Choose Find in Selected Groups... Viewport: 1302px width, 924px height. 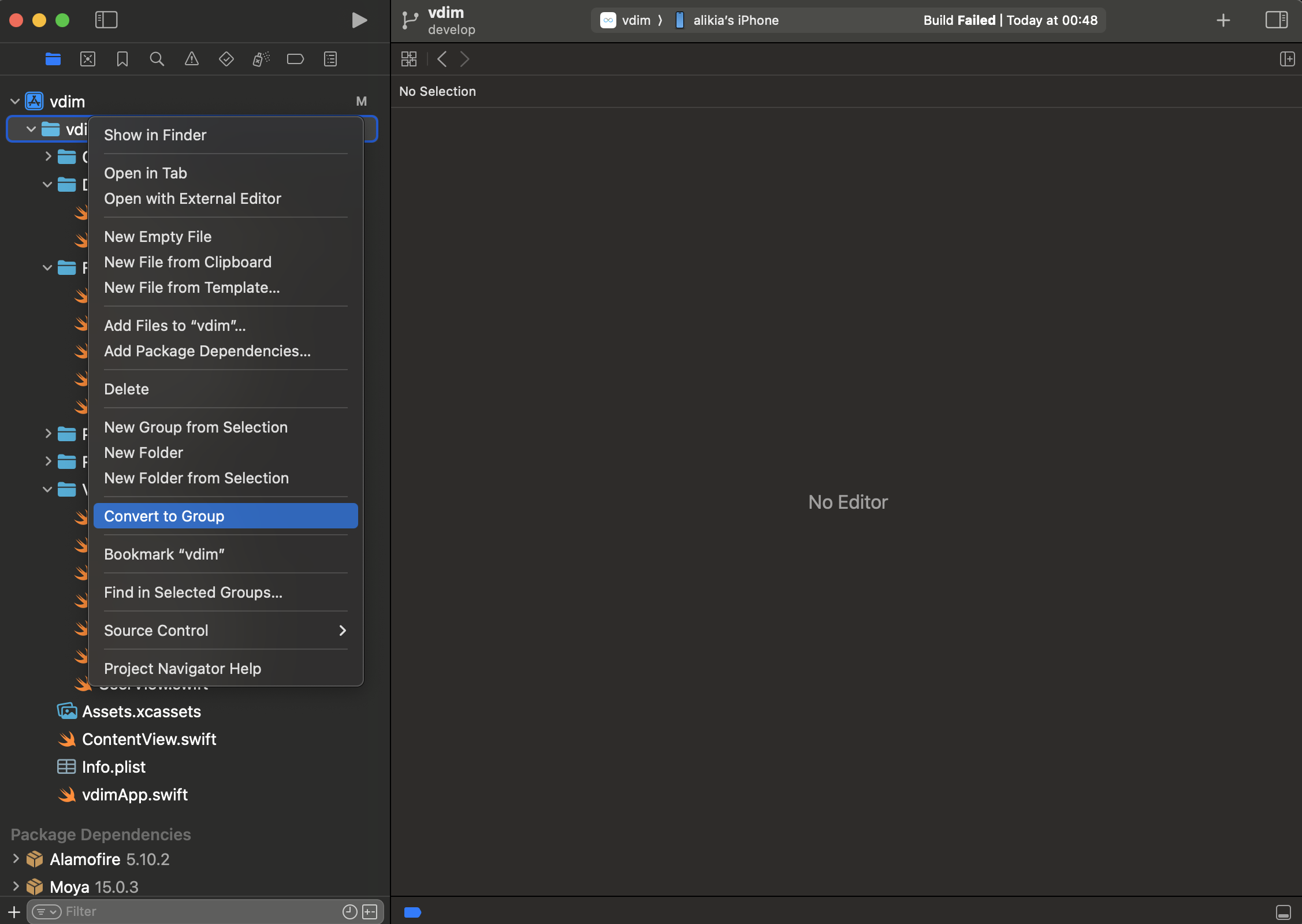(x=225, y=593)
